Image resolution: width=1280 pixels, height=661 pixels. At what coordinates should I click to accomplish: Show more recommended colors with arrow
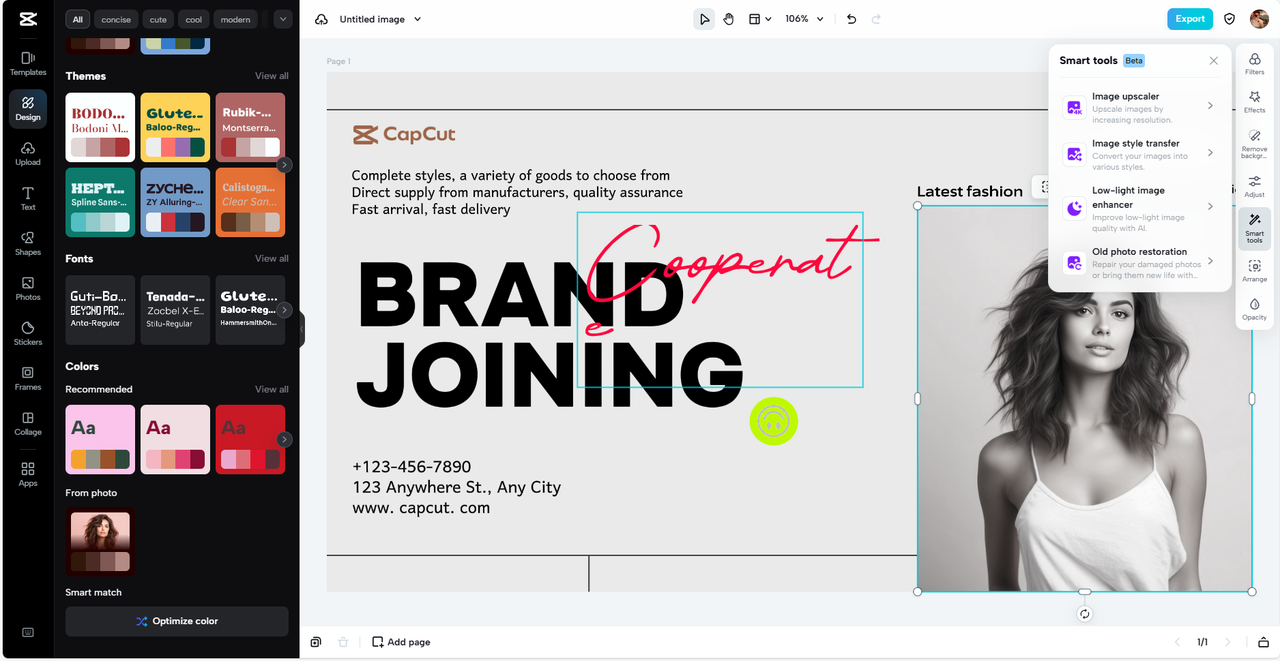284,439
